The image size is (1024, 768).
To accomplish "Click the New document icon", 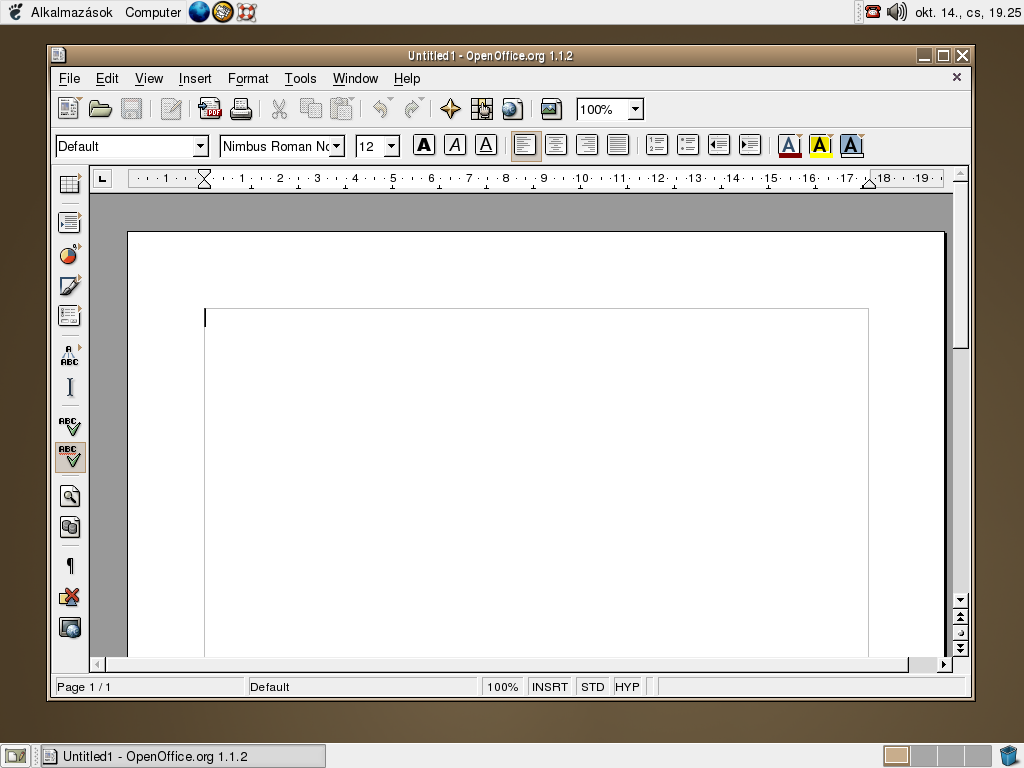I will coord(69,108).
